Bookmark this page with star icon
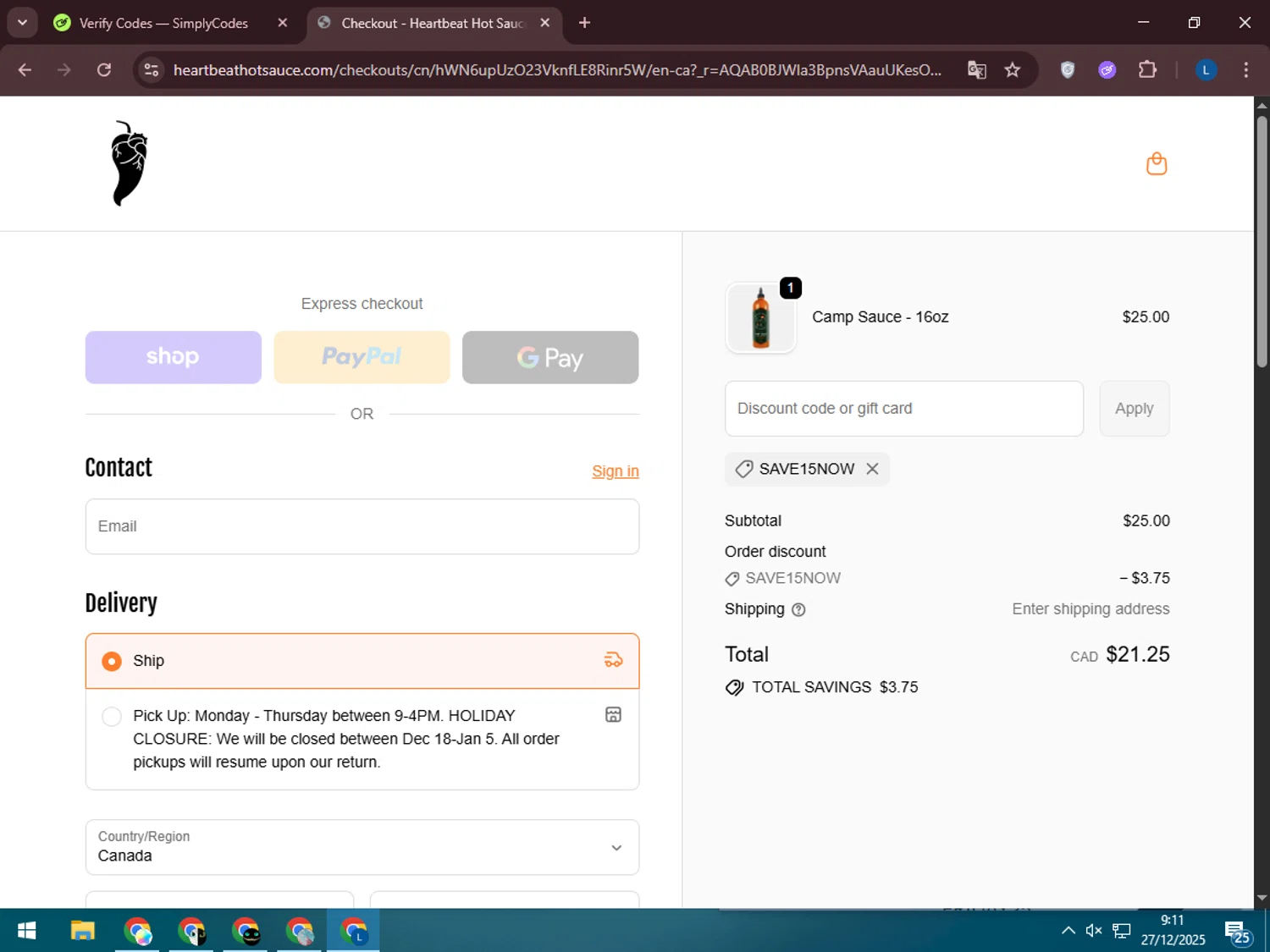1270x952 pixels. (1013, 70)
